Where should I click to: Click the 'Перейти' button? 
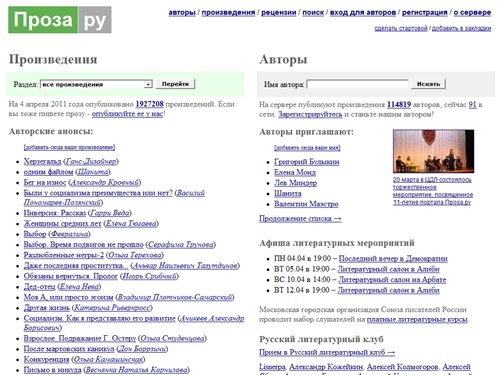pyautogui.click(x=175, y=84)
